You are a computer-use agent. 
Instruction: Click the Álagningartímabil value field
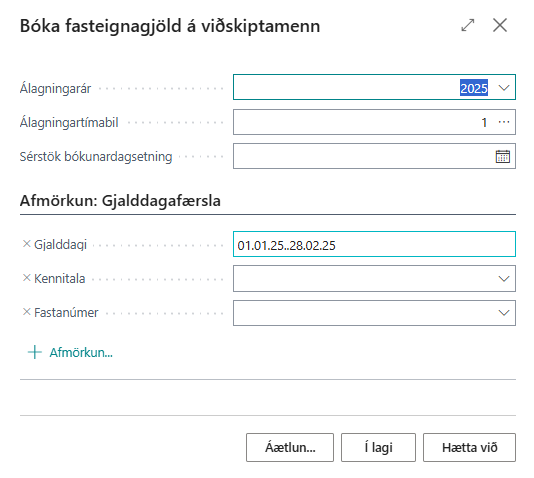point(363,122)
